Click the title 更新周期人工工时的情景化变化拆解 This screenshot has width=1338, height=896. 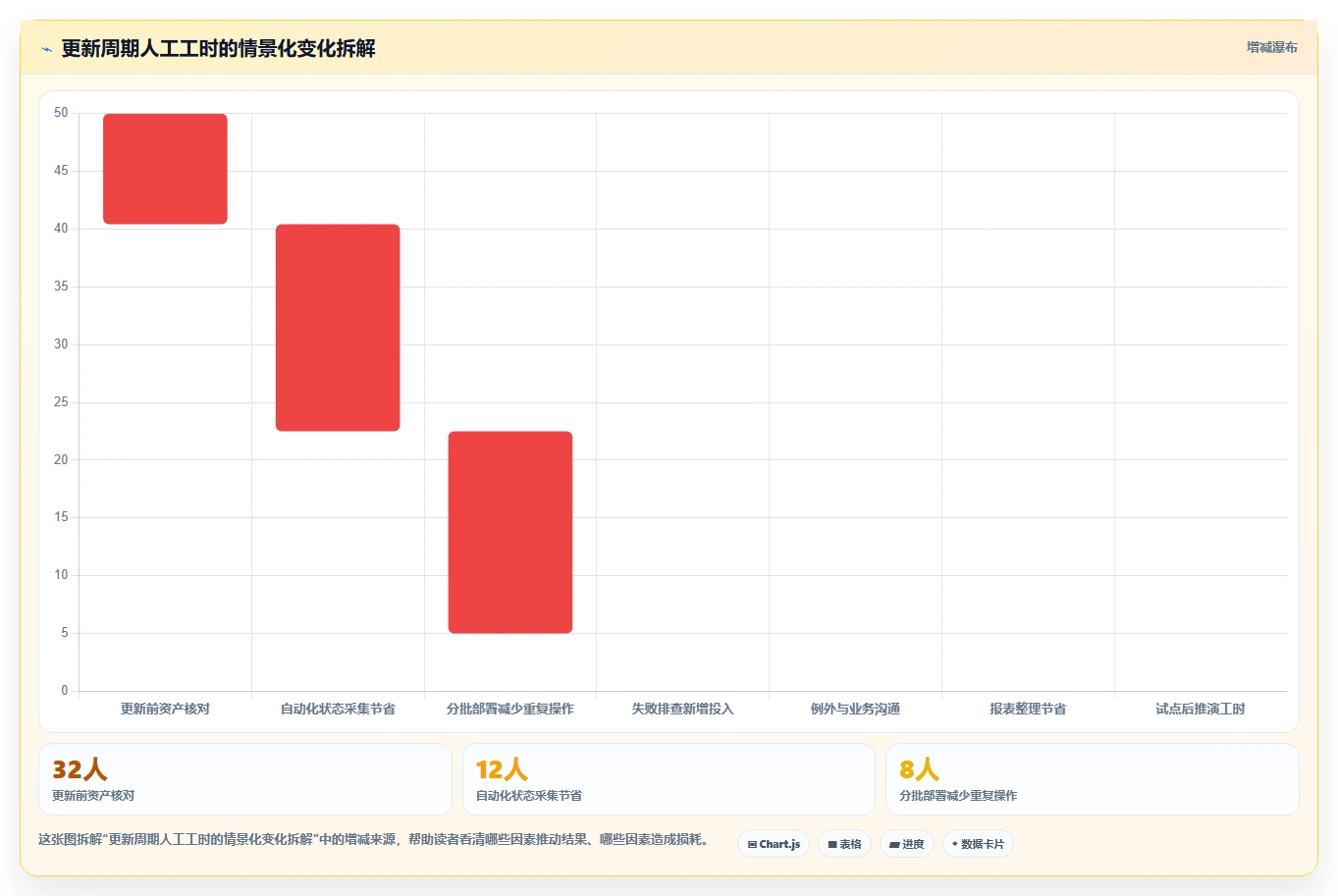click(x=218, y=48)
